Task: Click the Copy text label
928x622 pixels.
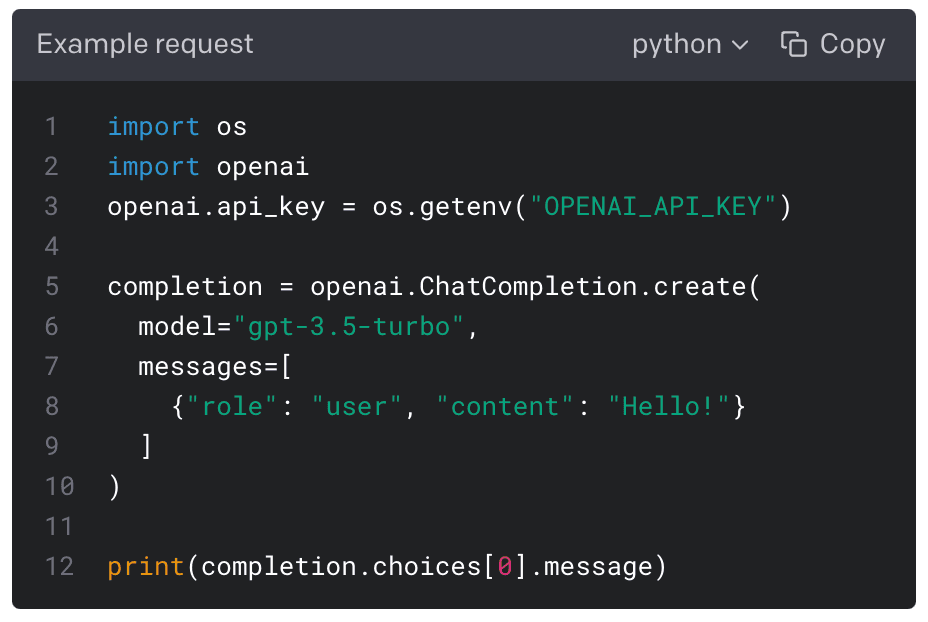Action: click(852, 45)
